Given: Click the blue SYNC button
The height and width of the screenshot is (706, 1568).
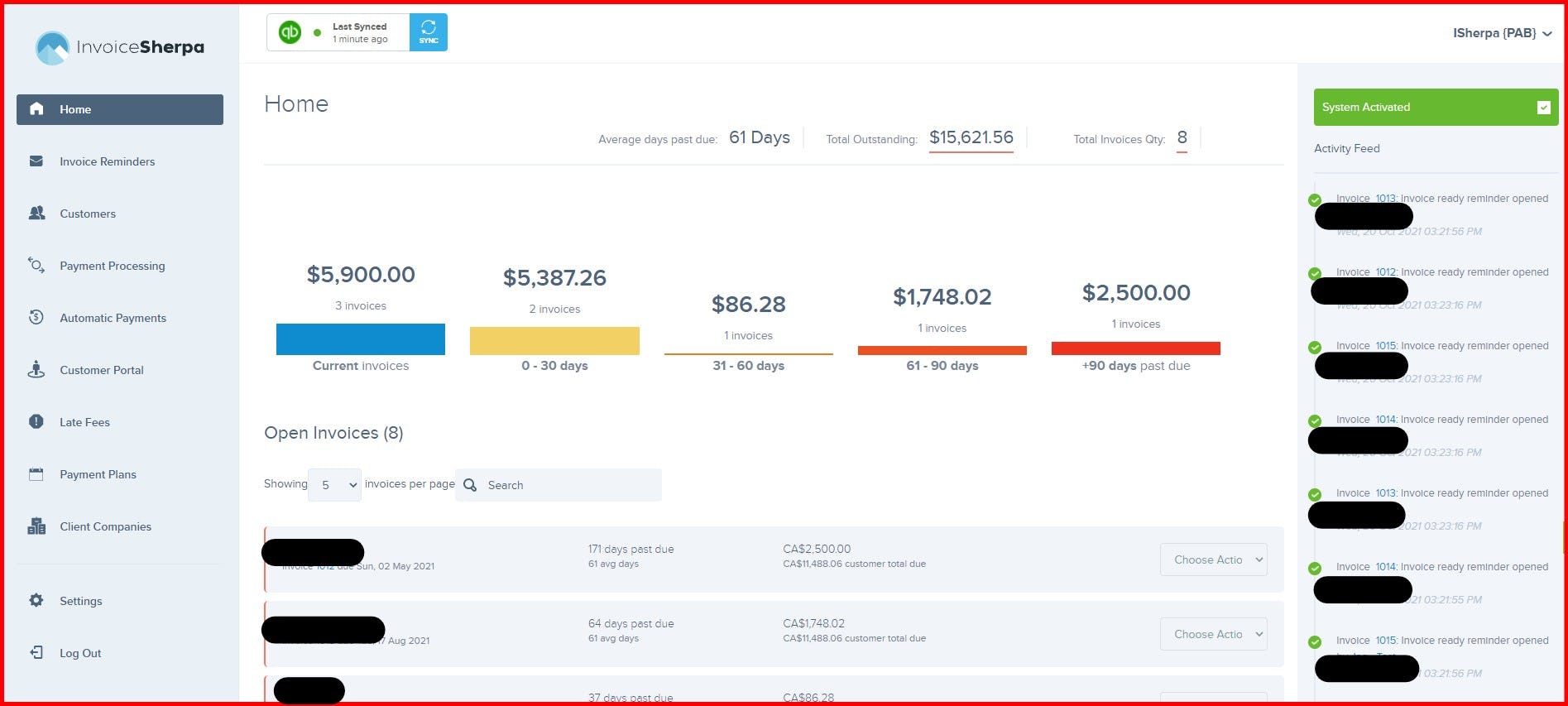Looking at the screenshot, I should (x=429, y=32).
